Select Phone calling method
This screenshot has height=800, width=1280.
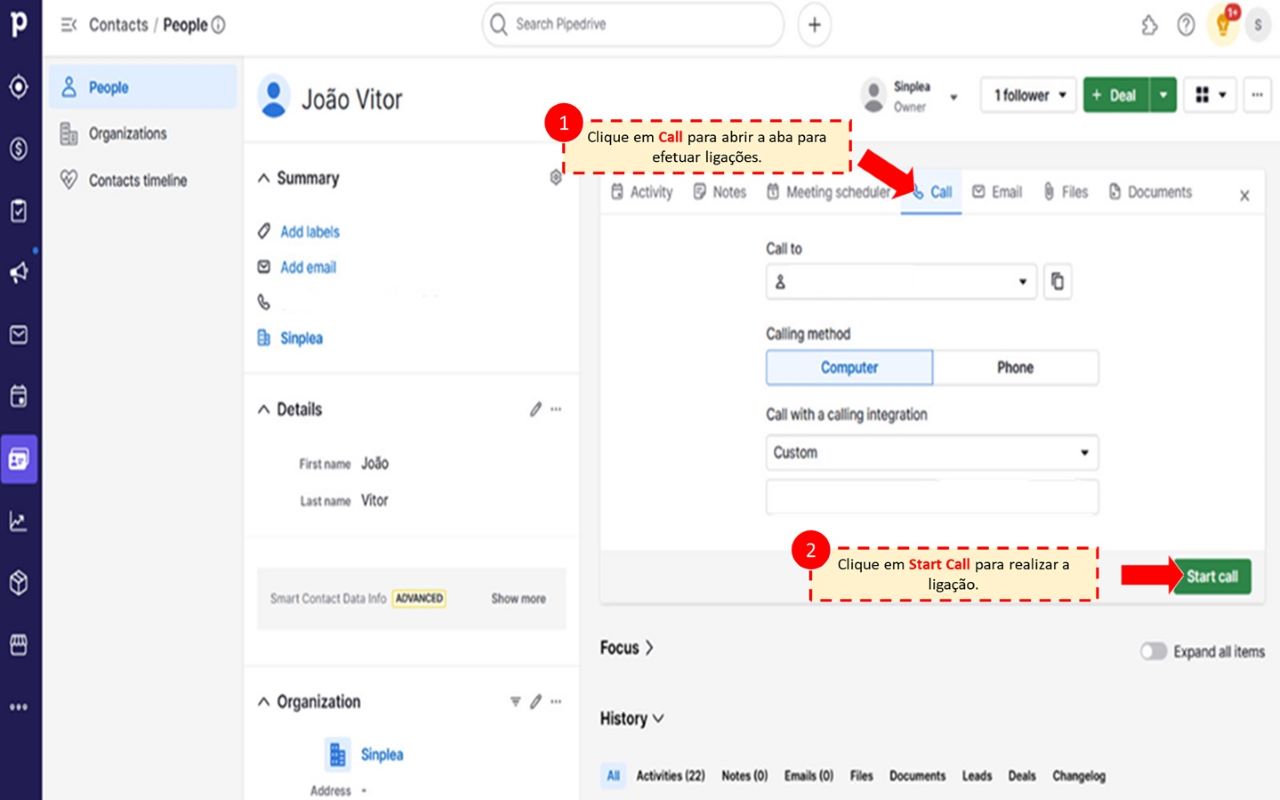click(1015, 367)
